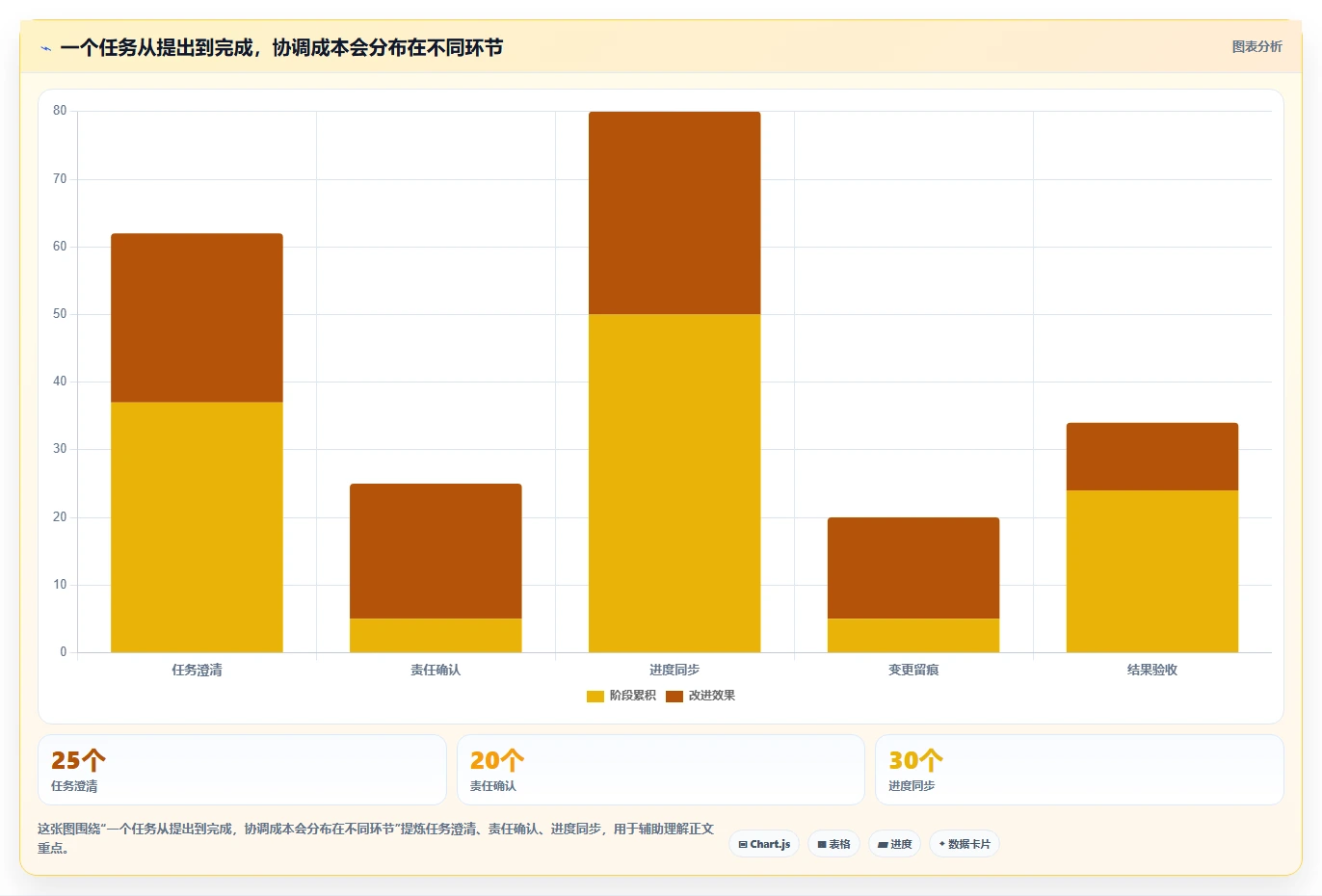Open the 25个 任务澄清 stat card
The height and width of the screenshot is (896, 1322).
pyautogui.click(x=242, y=770)
